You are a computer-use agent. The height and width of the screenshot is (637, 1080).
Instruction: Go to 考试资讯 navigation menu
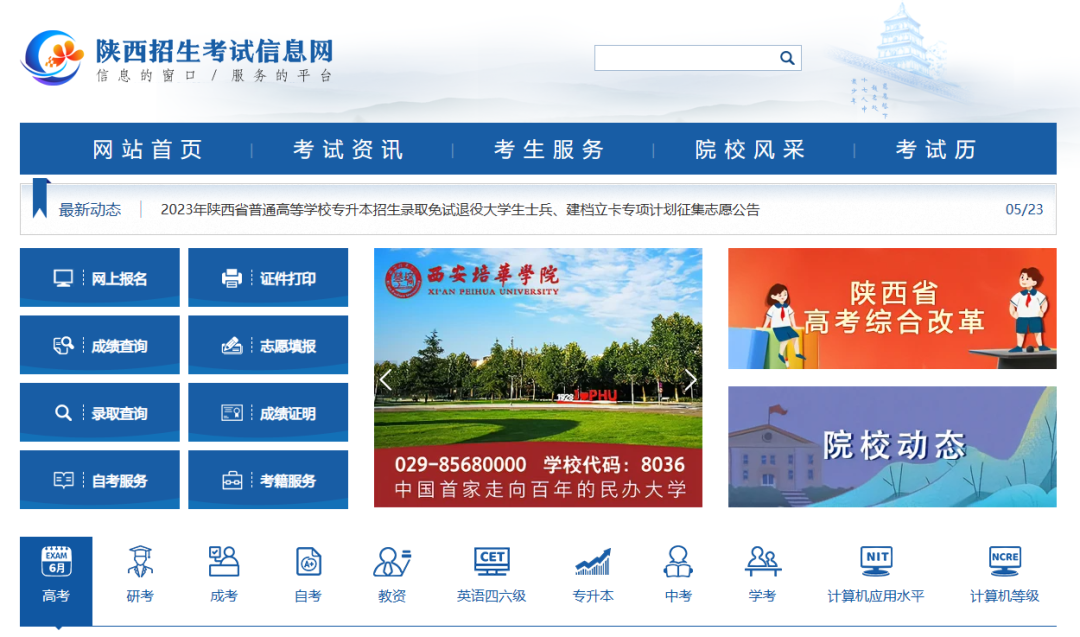349,150
